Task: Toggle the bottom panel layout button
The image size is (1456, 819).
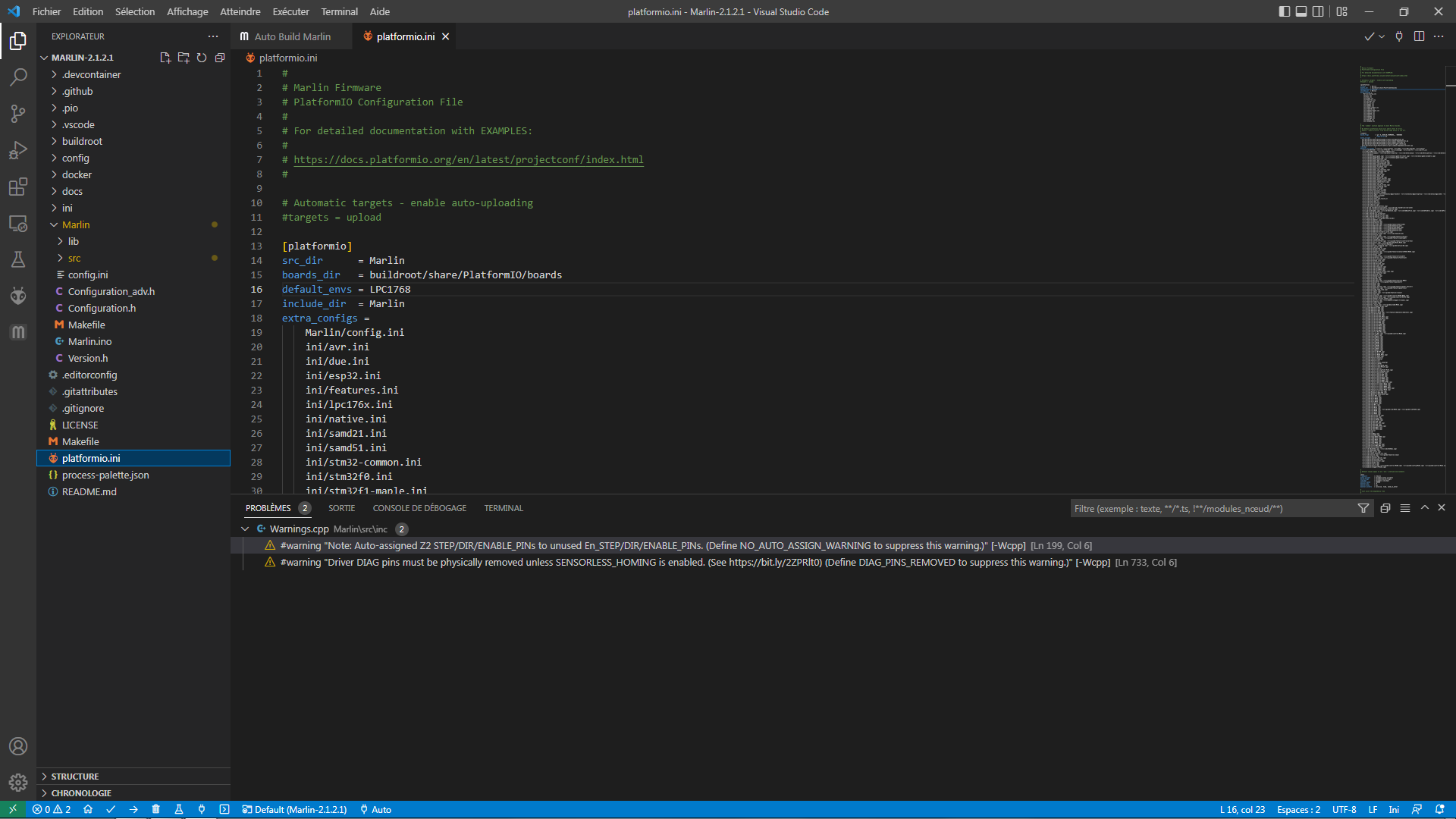Action: [1301, 11]
